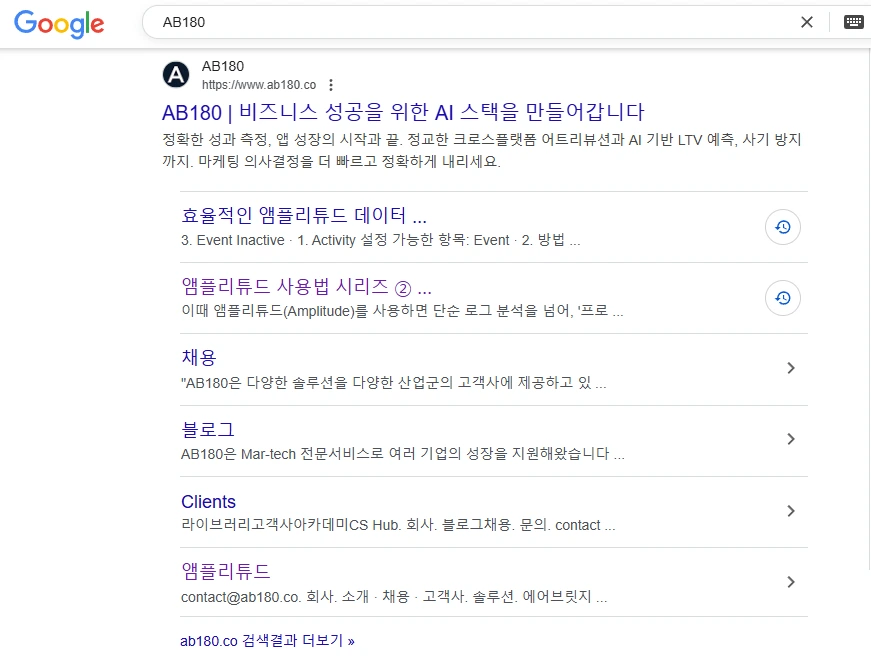Click snippet text 3. Event Inactive
Image resolution: width=871 pixels, height=666 pixels.
point(381,240)
